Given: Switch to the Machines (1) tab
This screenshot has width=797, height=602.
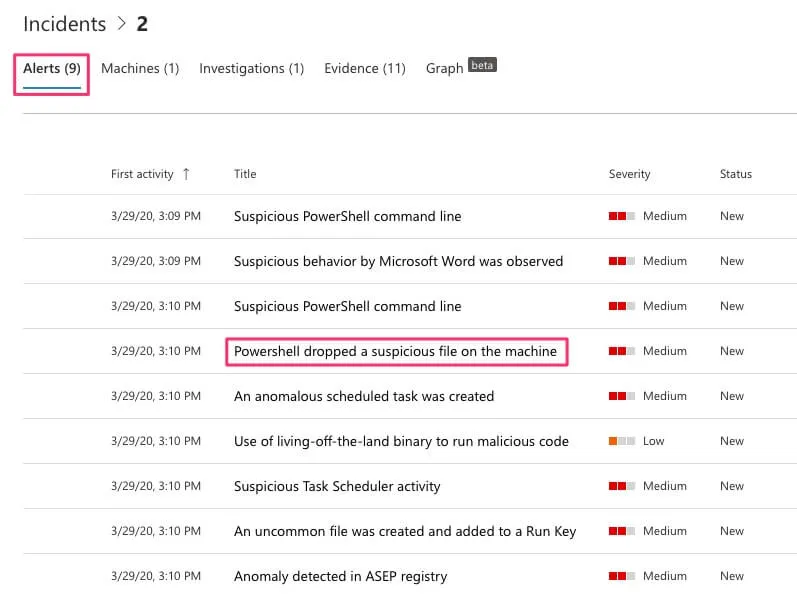Looking at the screenshot, I should click(140, 69).
